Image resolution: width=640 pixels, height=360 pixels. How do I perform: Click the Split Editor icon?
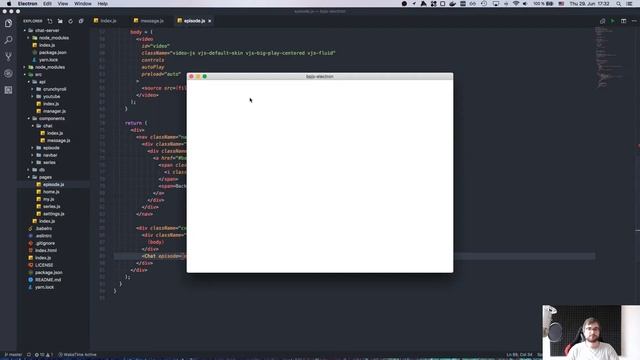click(623, 21)
